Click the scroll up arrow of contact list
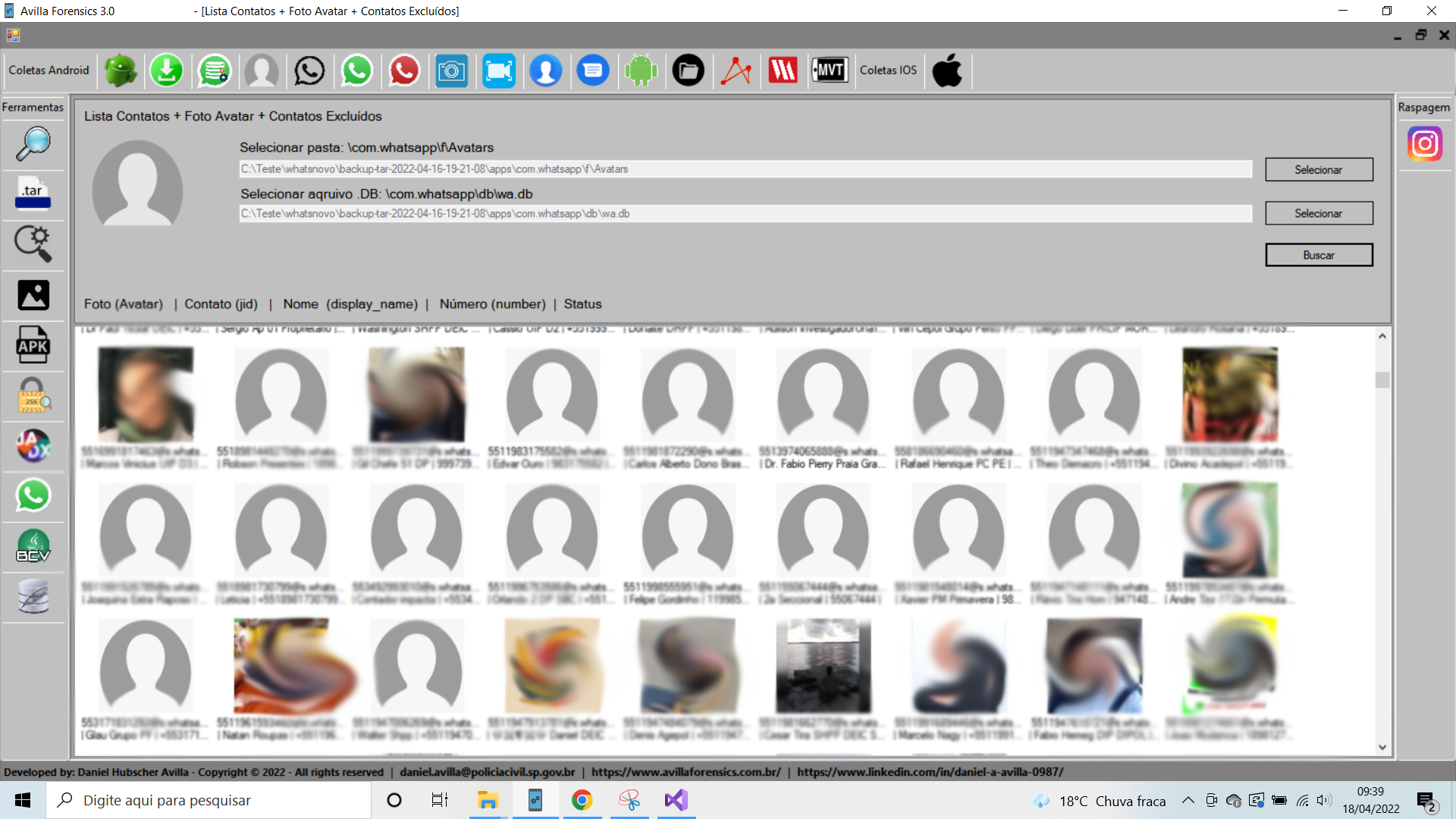 tap(1382, 336)
